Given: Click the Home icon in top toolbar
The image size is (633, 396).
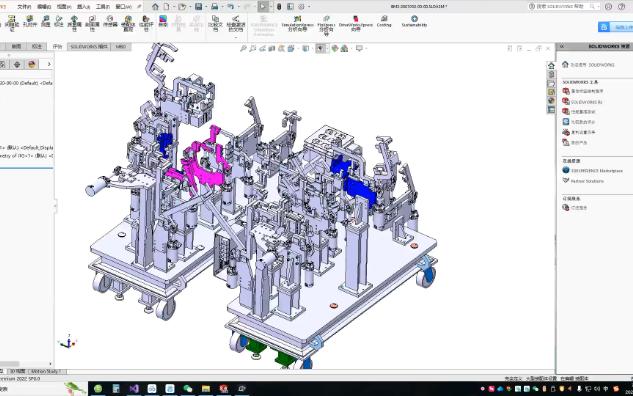Looking at the screenshot, I should pos(155,6).
